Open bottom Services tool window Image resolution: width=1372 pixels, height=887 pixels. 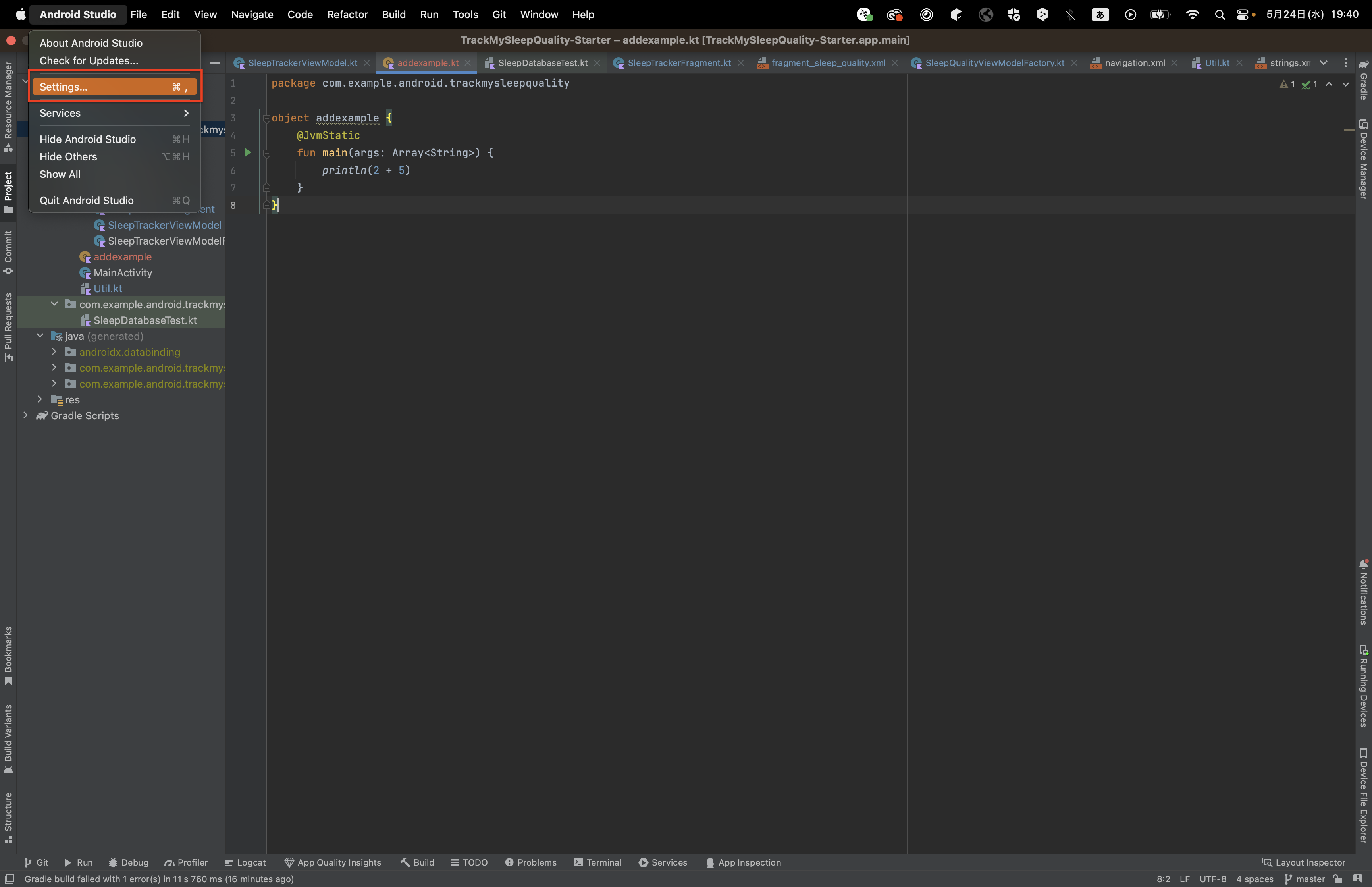663,862
